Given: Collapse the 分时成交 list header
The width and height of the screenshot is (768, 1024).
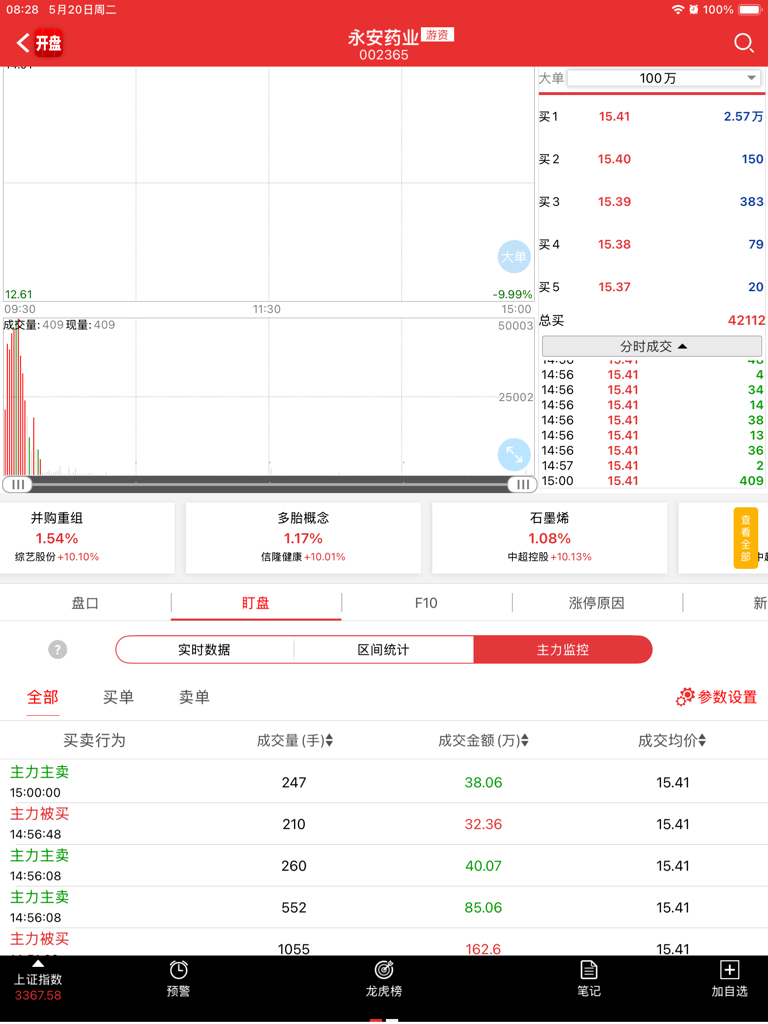Looking at the screenshot, I should 652,346.
